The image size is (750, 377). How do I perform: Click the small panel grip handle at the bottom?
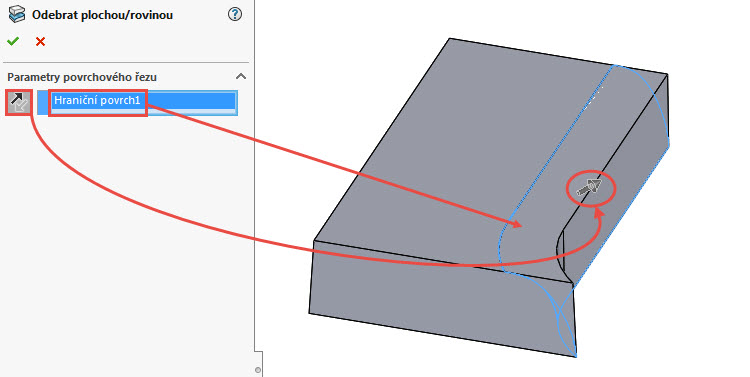click(x=258, y=370)
